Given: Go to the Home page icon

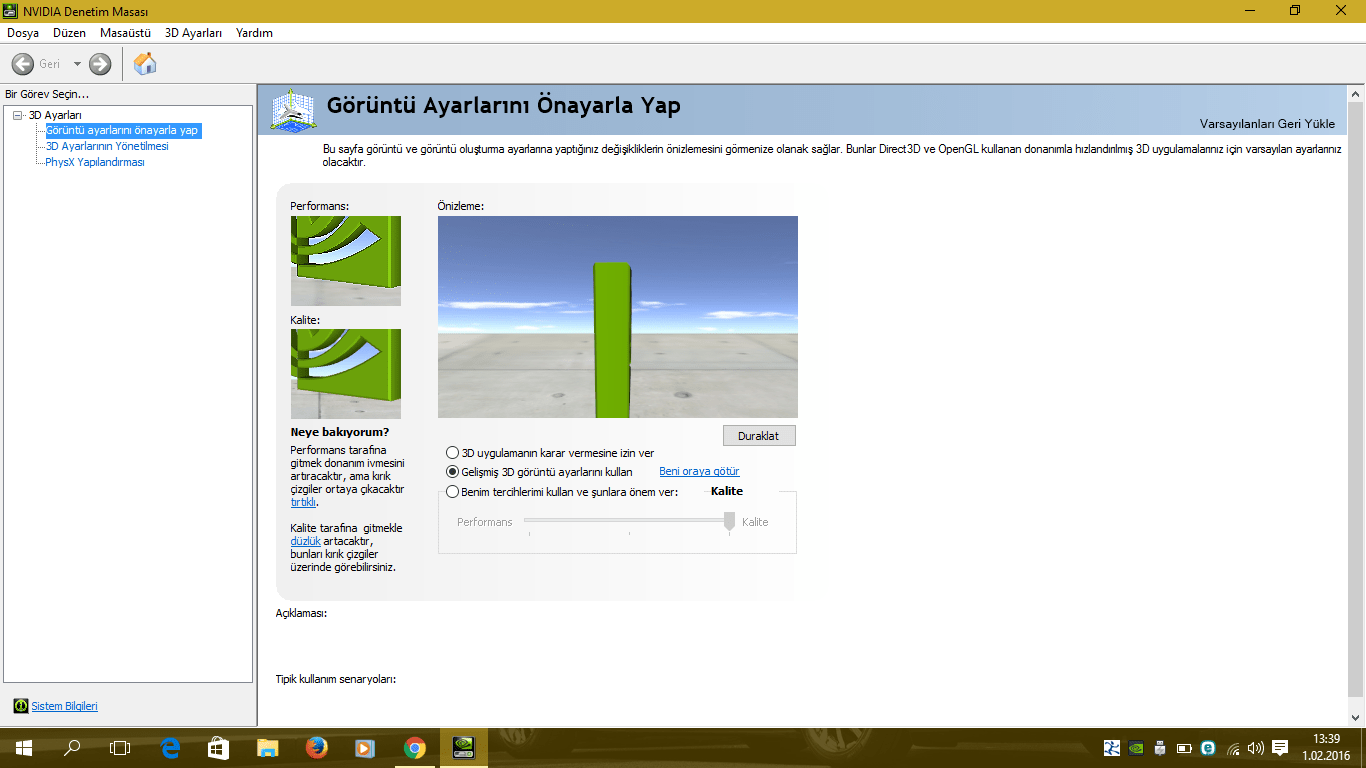Looking at the screenshot, I should click(x=145, y=64).
